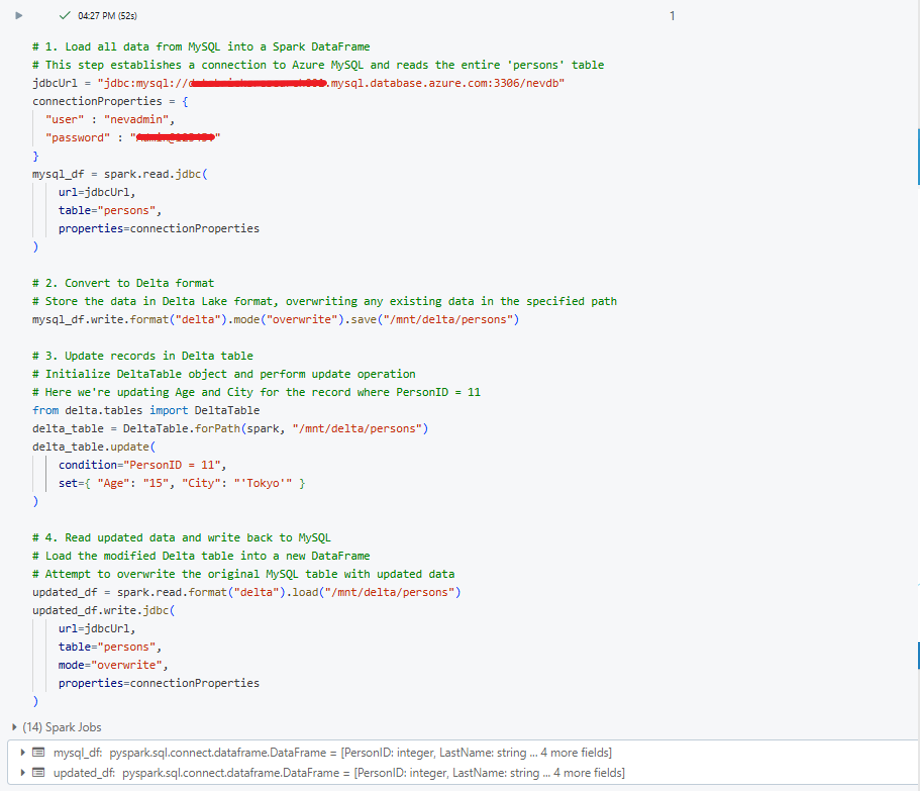The width and height of the screenshot is (920, 791).
Task: Click the upper blue marker on scrollbar
Action: (x=917, y=155)
